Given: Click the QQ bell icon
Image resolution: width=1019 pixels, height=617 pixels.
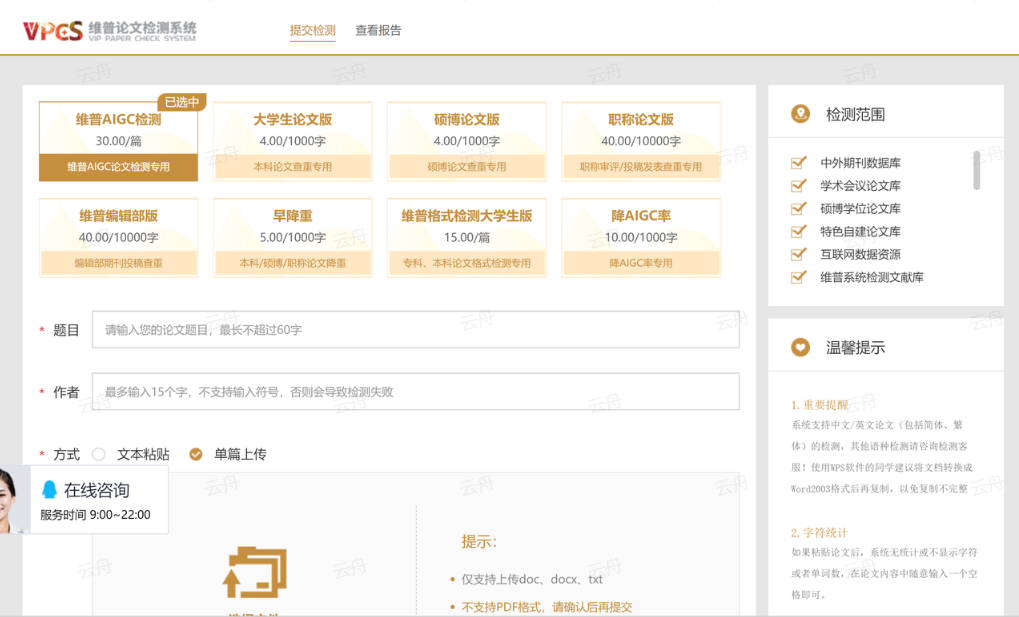Looking at the screenshot, I should tap(49, 489).
